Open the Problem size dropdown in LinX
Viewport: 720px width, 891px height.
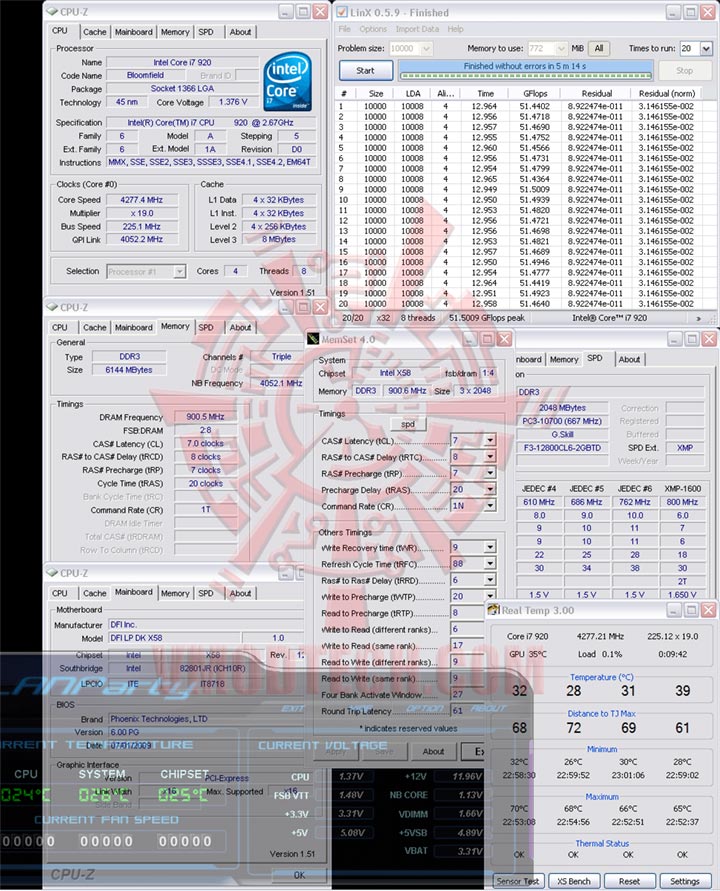(x=426, y=49)
